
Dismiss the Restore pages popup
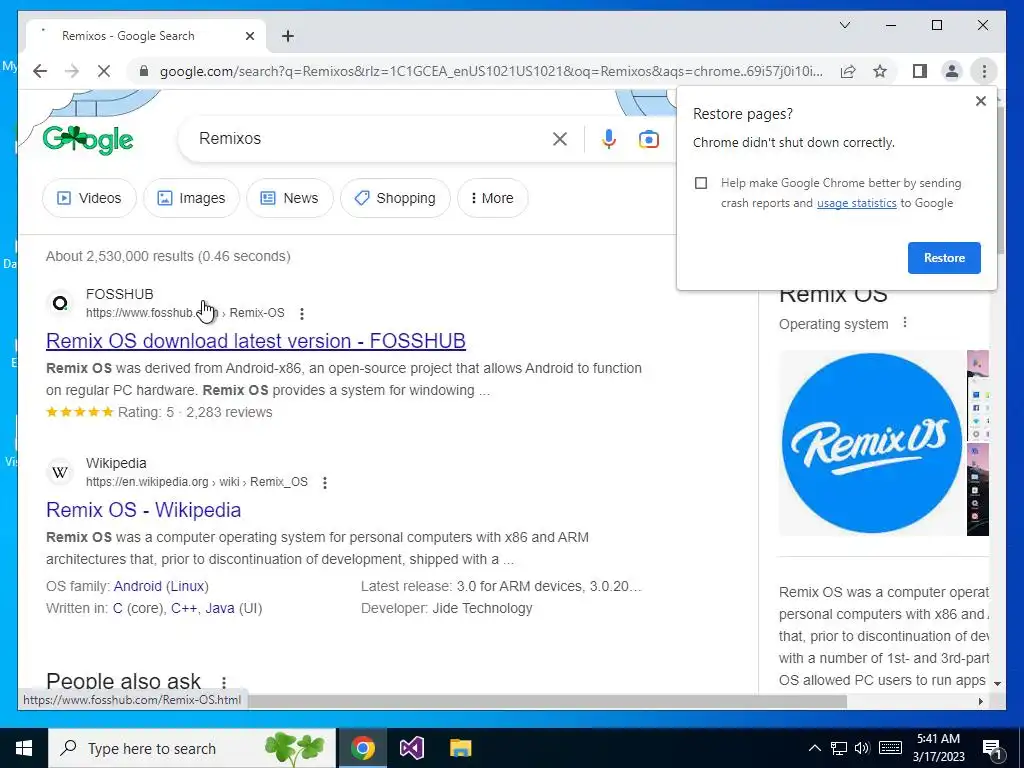coord(980,101)
